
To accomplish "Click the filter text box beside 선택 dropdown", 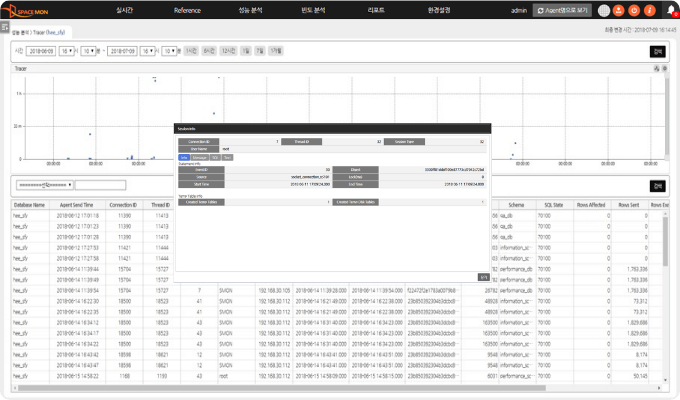I will [x=100, y=185].
